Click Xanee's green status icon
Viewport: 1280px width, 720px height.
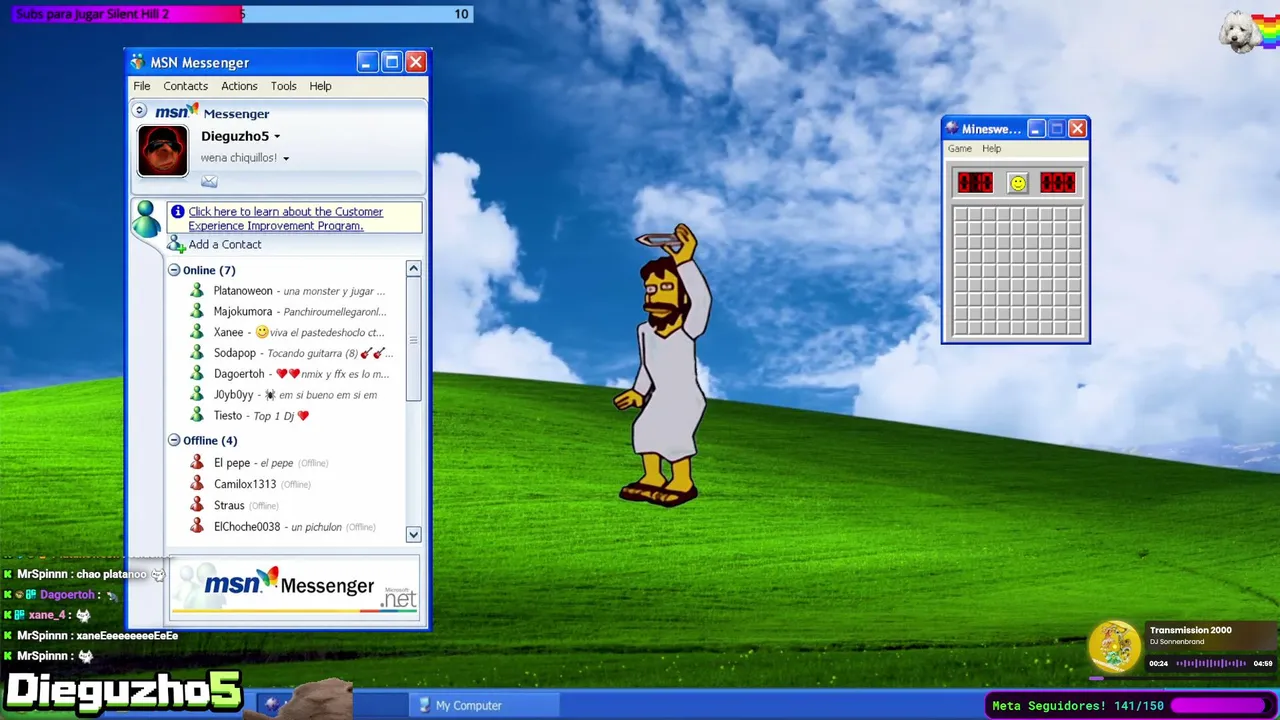(197, 332)
